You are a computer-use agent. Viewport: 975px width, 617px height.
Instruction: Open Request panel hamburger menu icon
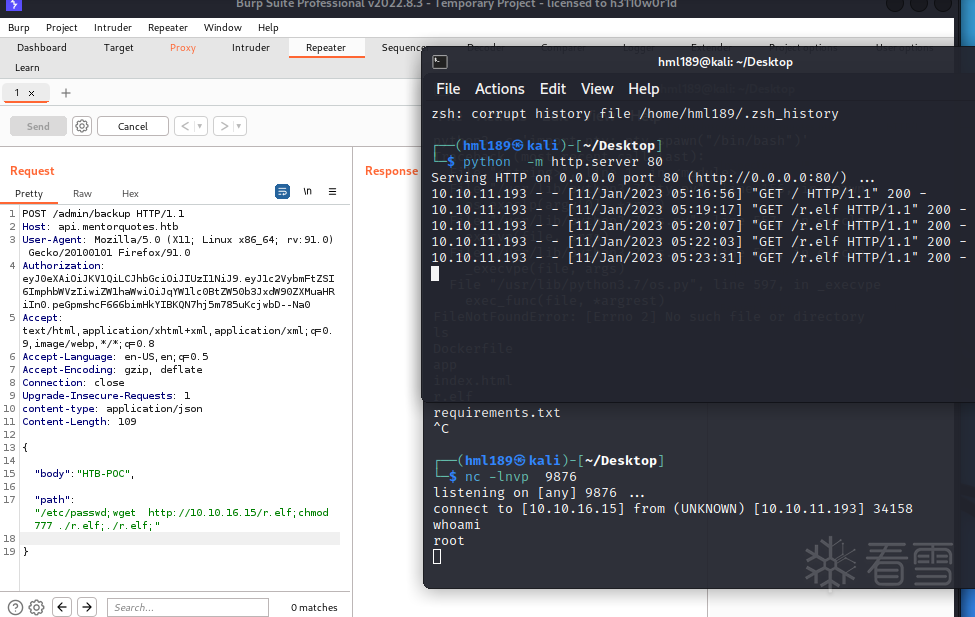[x=333, y=192]
